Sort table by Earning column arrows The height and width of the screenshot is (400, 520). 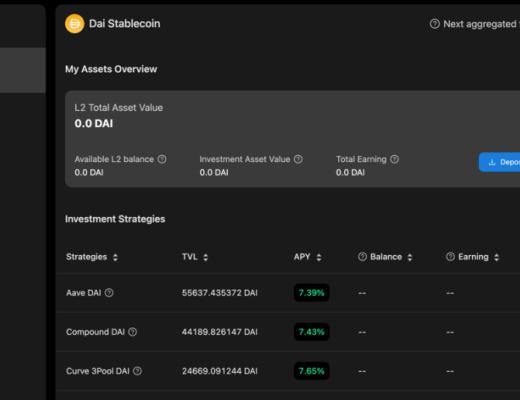coord(497,257)
